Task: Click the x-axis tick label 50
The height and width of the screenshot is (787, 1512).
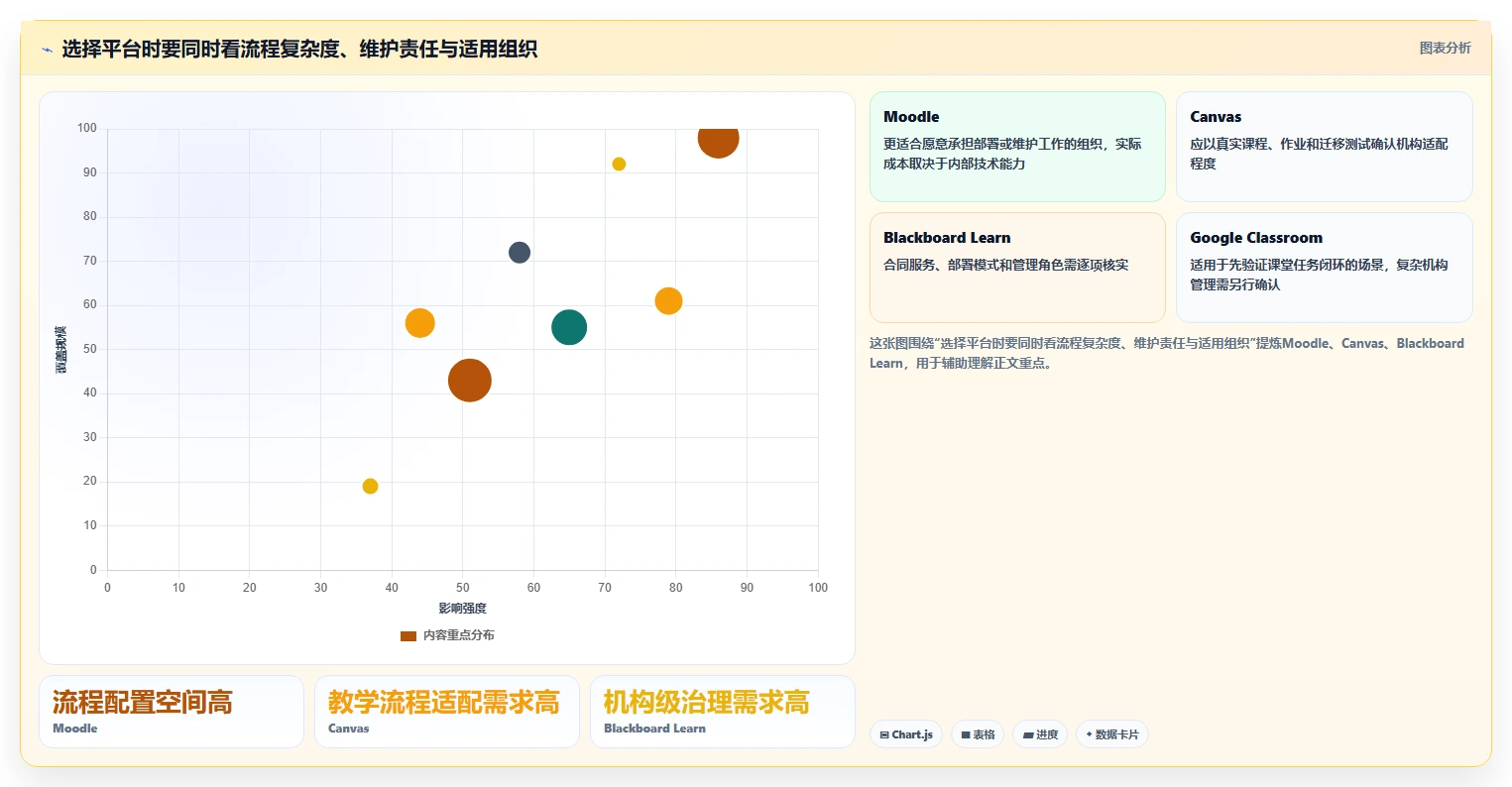Action: coord(463,588)
